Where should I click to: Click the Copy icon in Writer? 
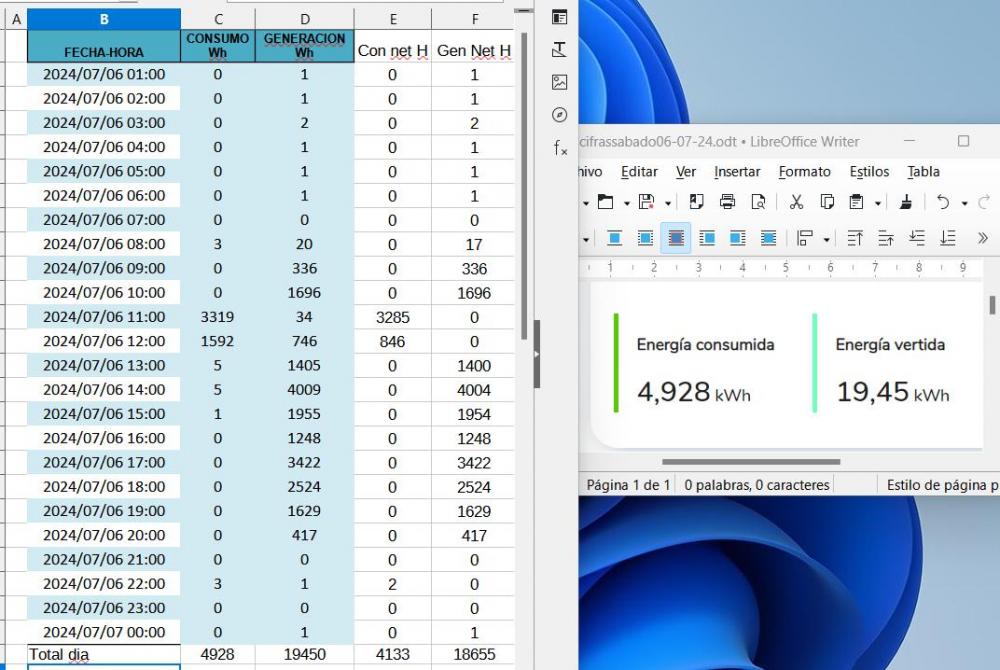click(827, 202)
